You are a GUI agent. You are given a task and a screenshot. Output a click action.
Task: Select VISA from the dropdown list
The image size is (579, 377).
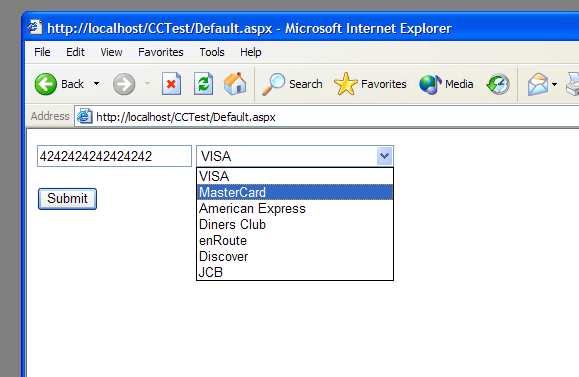[x=295, y=176]
